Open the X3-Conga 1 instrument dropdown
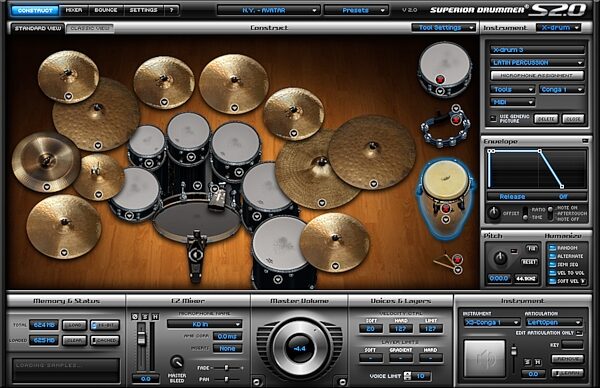The height and width of the screenshot is (388, 600). point(492,323)
